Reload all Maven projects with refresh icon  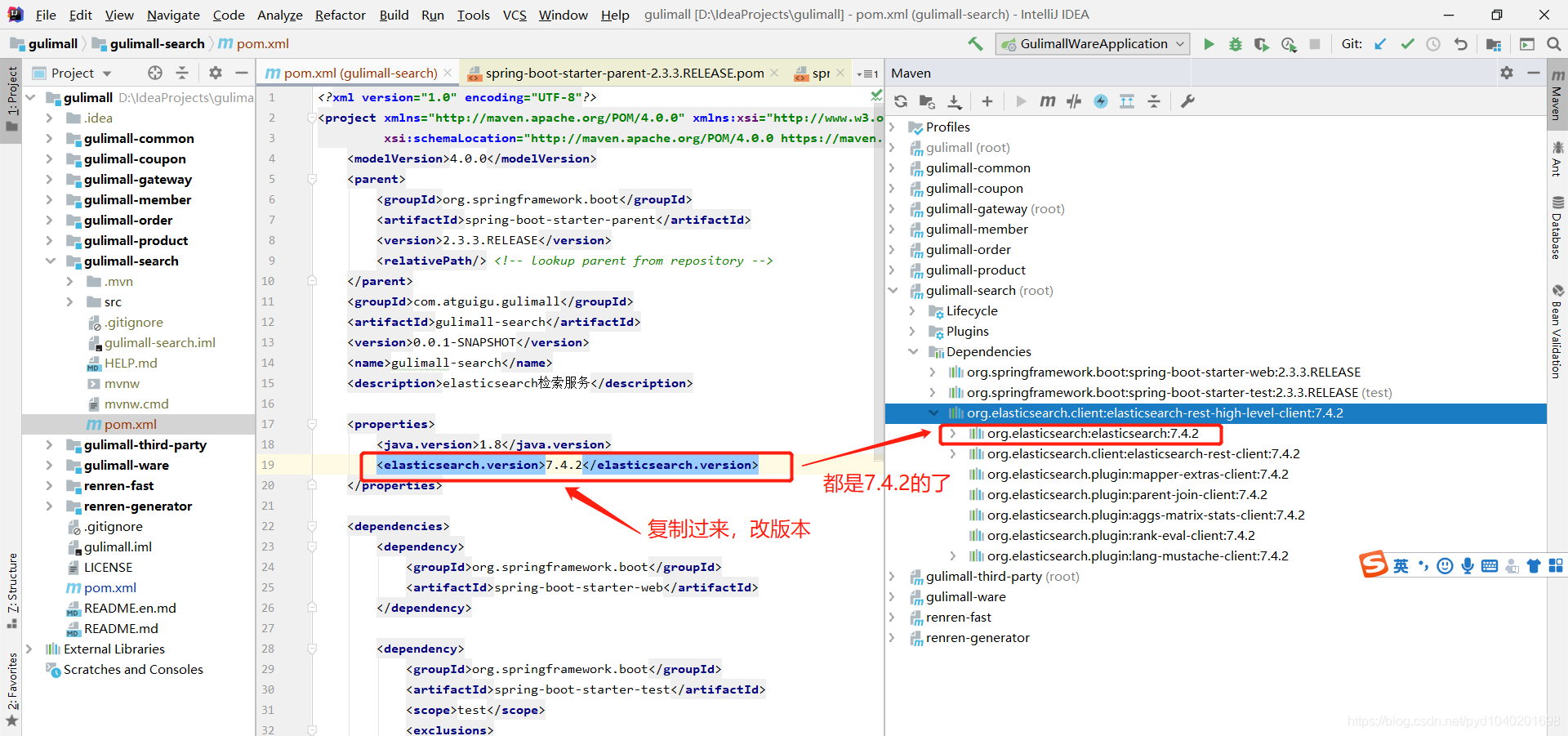pyautogui.click(x=901, y=100)
